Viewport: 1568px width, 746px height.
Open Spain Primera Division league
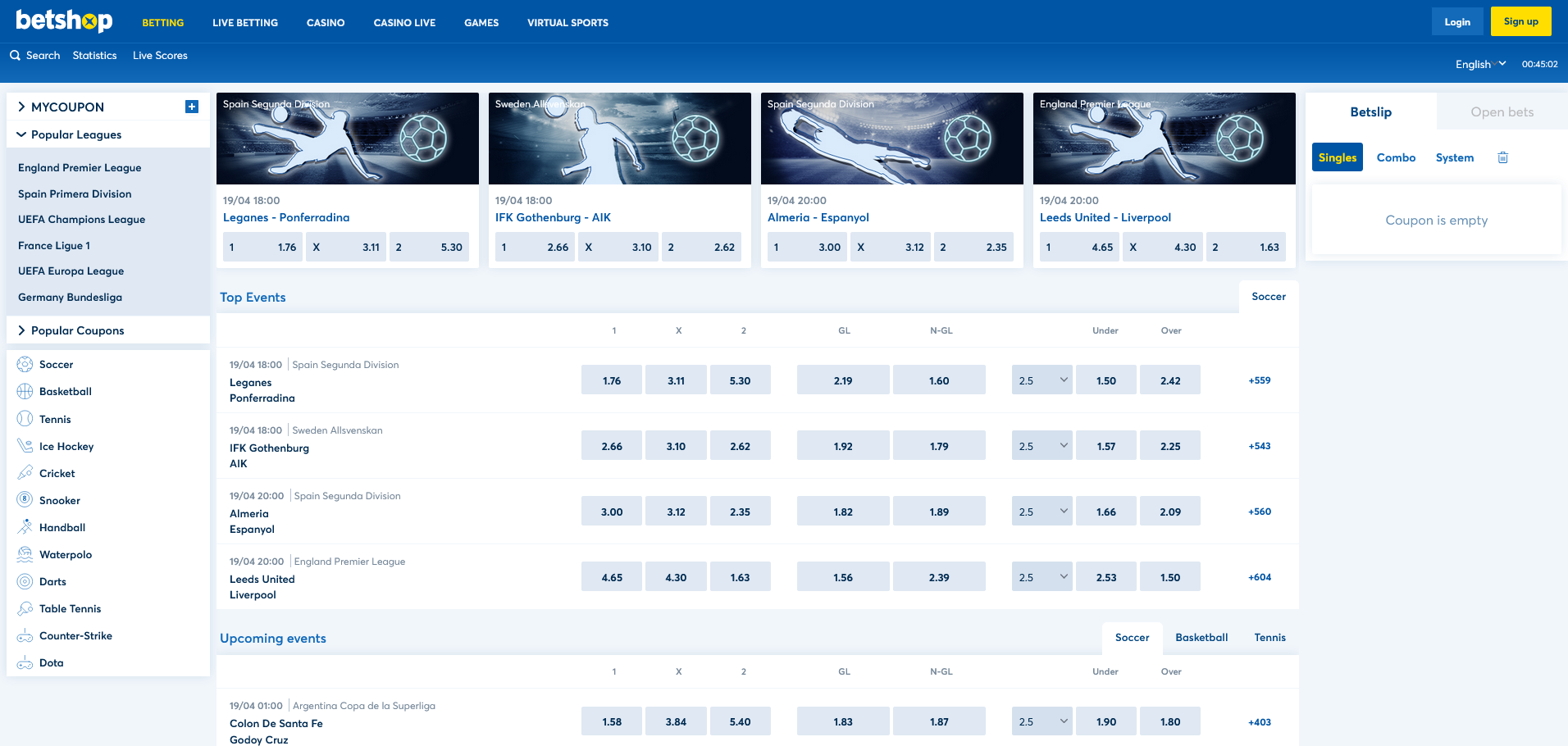75,193
